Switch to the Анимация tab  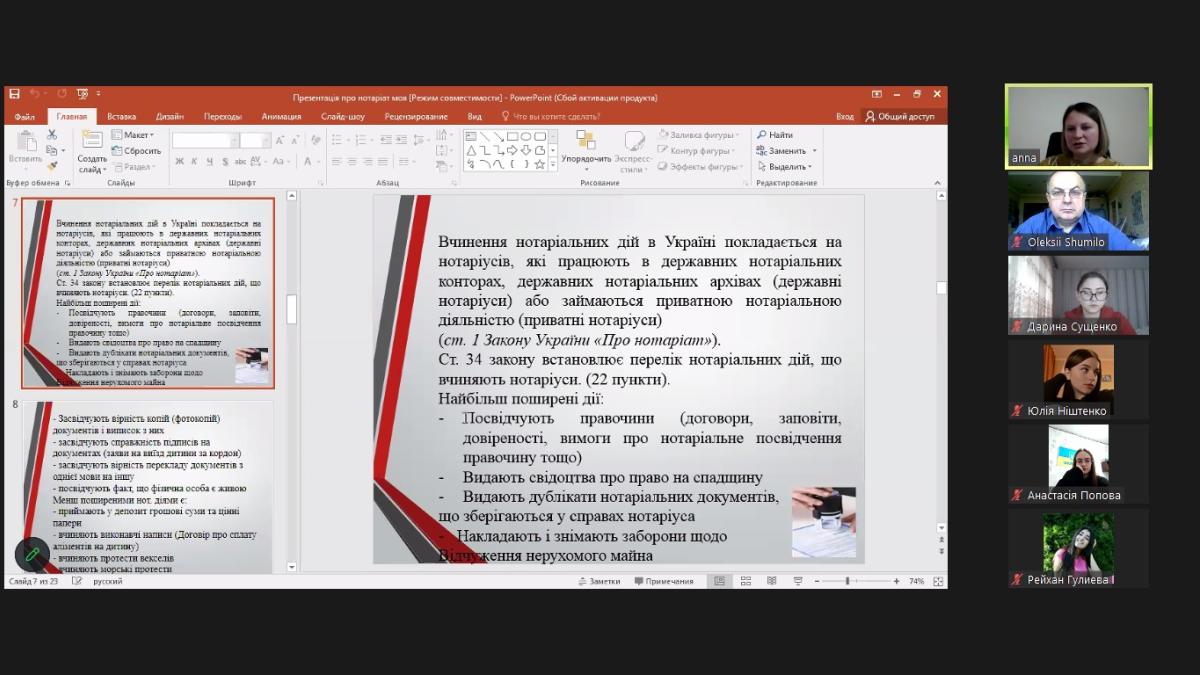pyautogui.click(x=281, y=116)
